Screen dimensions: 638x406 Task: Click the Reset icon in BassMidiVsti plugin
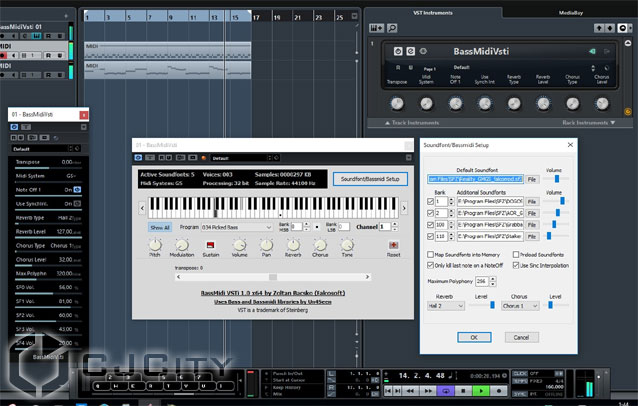coord(393,245)
